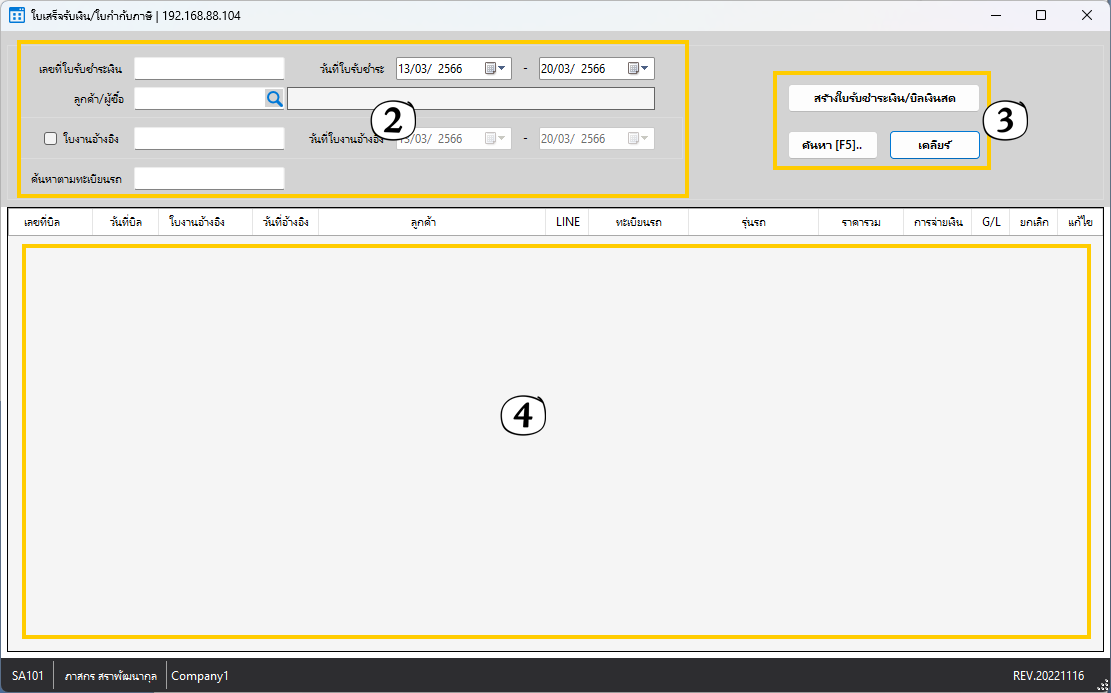Image resolution: width=1111 pixels, height=693 pixels.
Task: Click the การจ่ายเงิน column header
Action: coord(937,222)
